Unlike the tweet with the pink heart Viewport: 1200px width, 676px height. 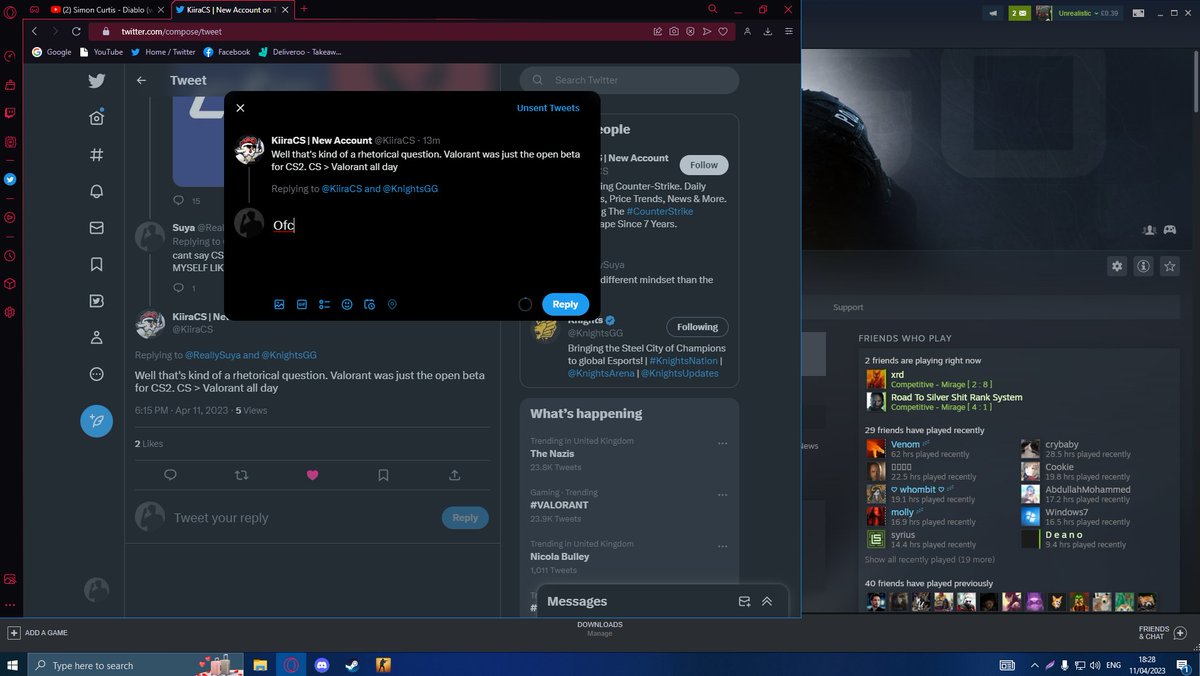click(312, 475)
